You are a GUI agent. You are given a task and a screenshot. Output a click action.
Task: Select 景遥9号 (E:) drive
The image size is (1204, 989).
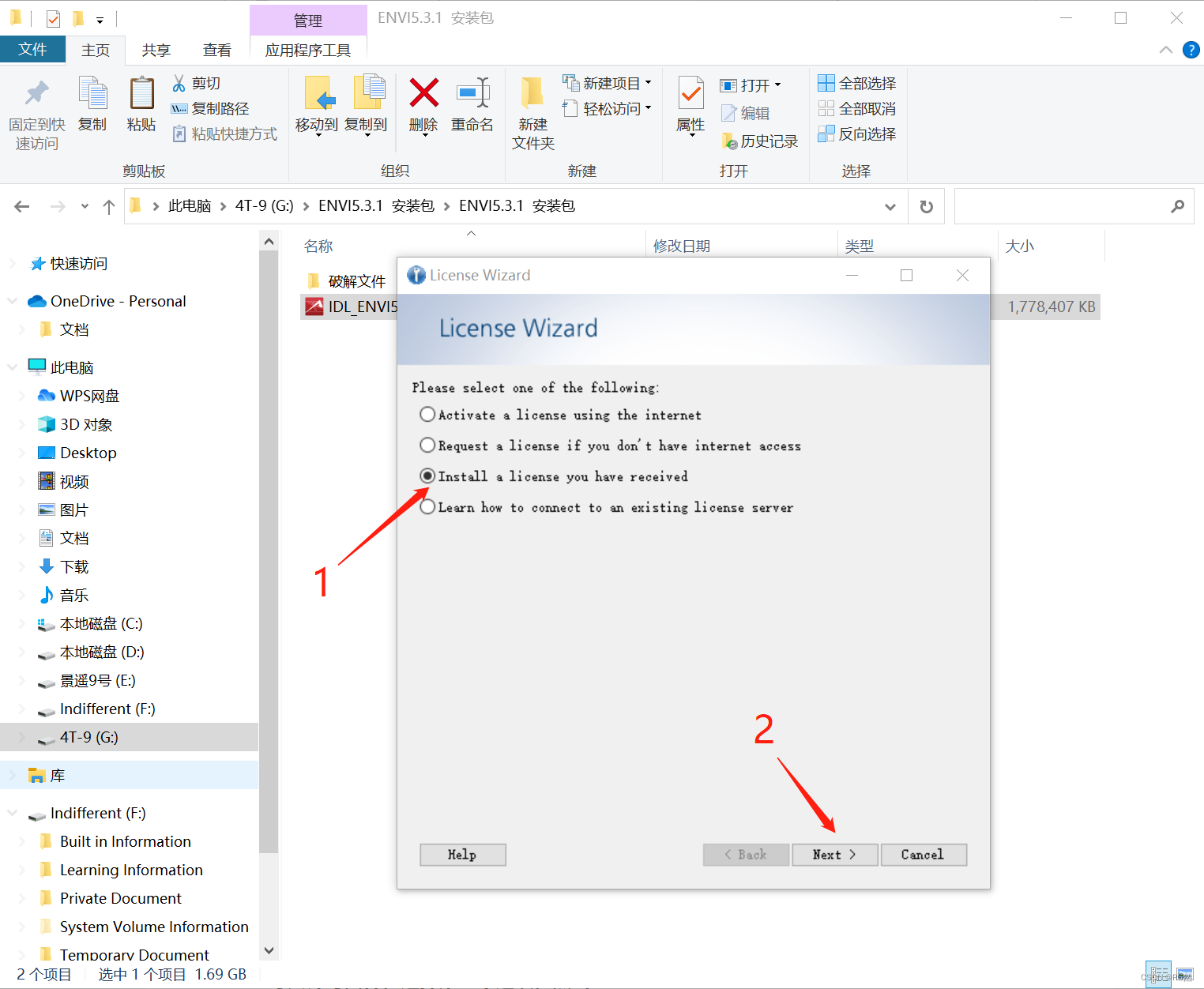[97, 680]
